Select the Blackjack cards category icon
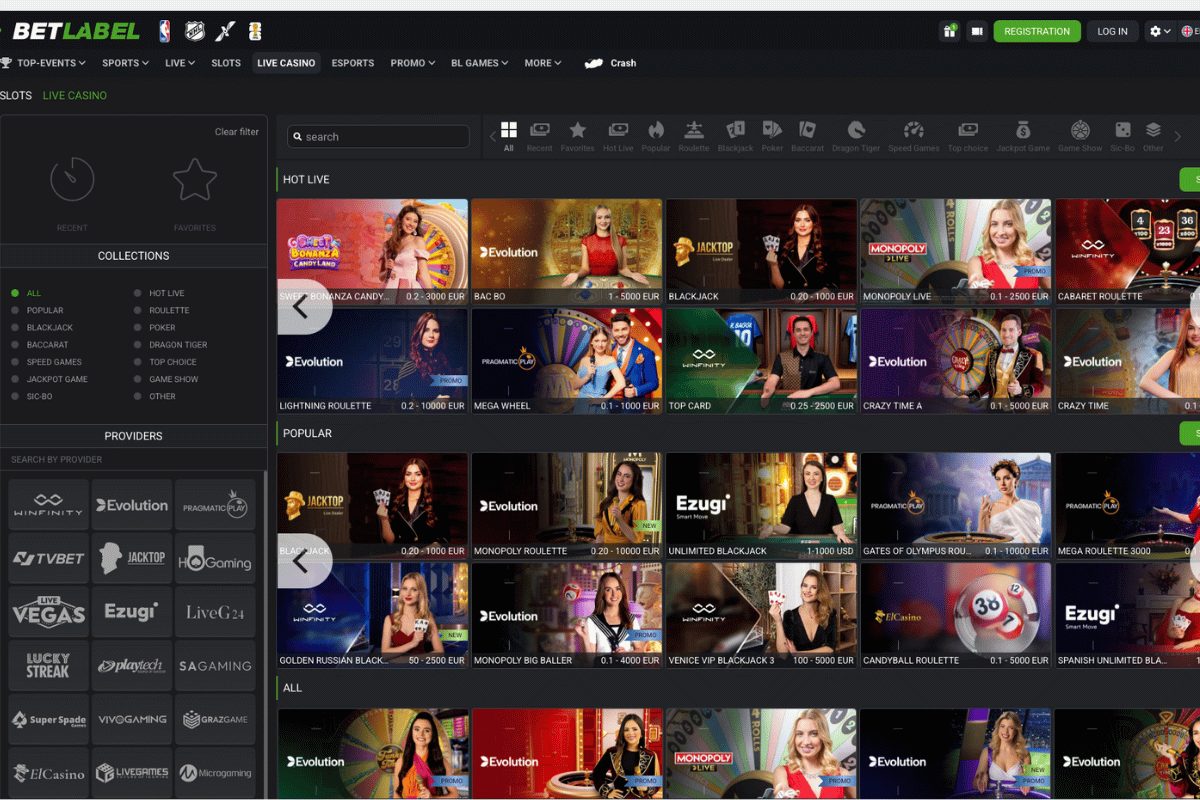Viewport: 1200px width, 800px height. [735, 136]
